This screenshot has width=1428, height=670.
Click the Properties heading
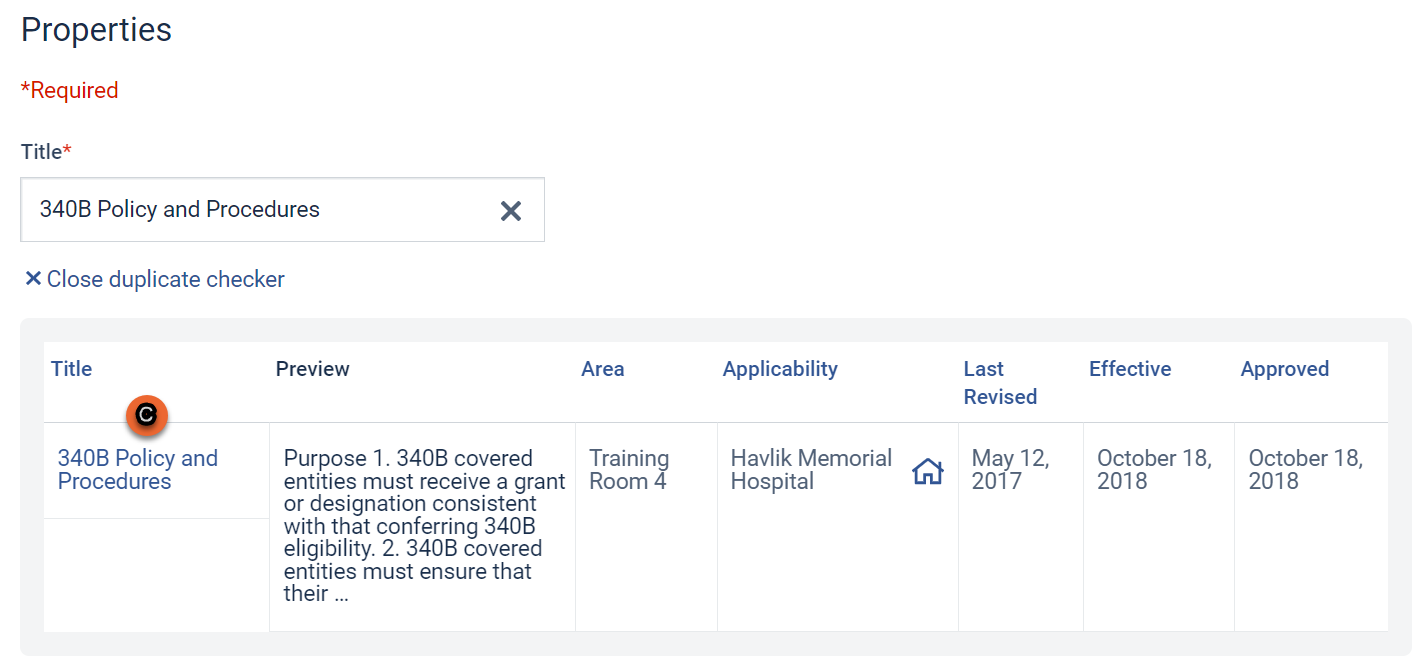[x=96, y=30]
